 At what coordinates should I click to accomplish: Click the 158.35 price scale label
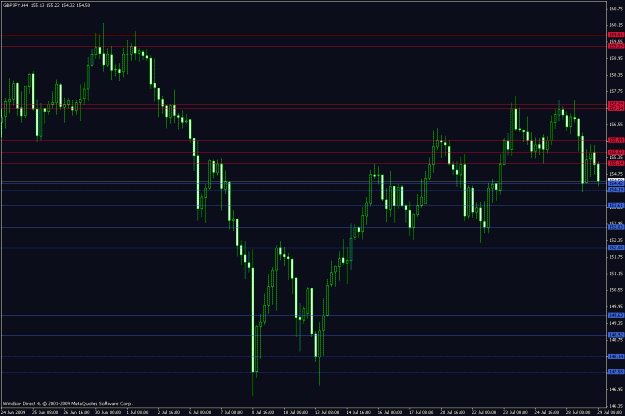tap(616, 75)
